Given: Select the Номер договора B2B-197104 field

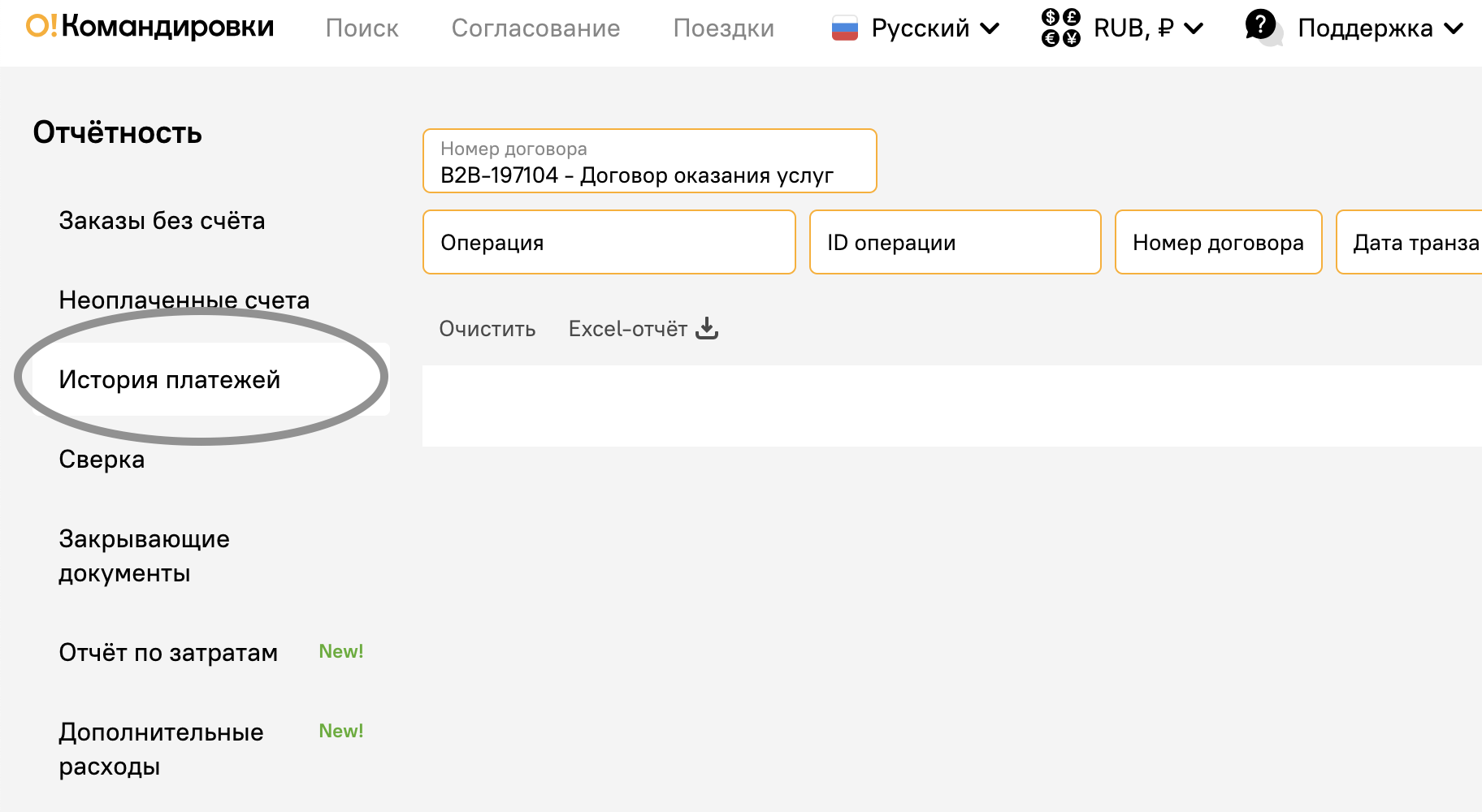Looking at the screenshot, I should [650, 161].
